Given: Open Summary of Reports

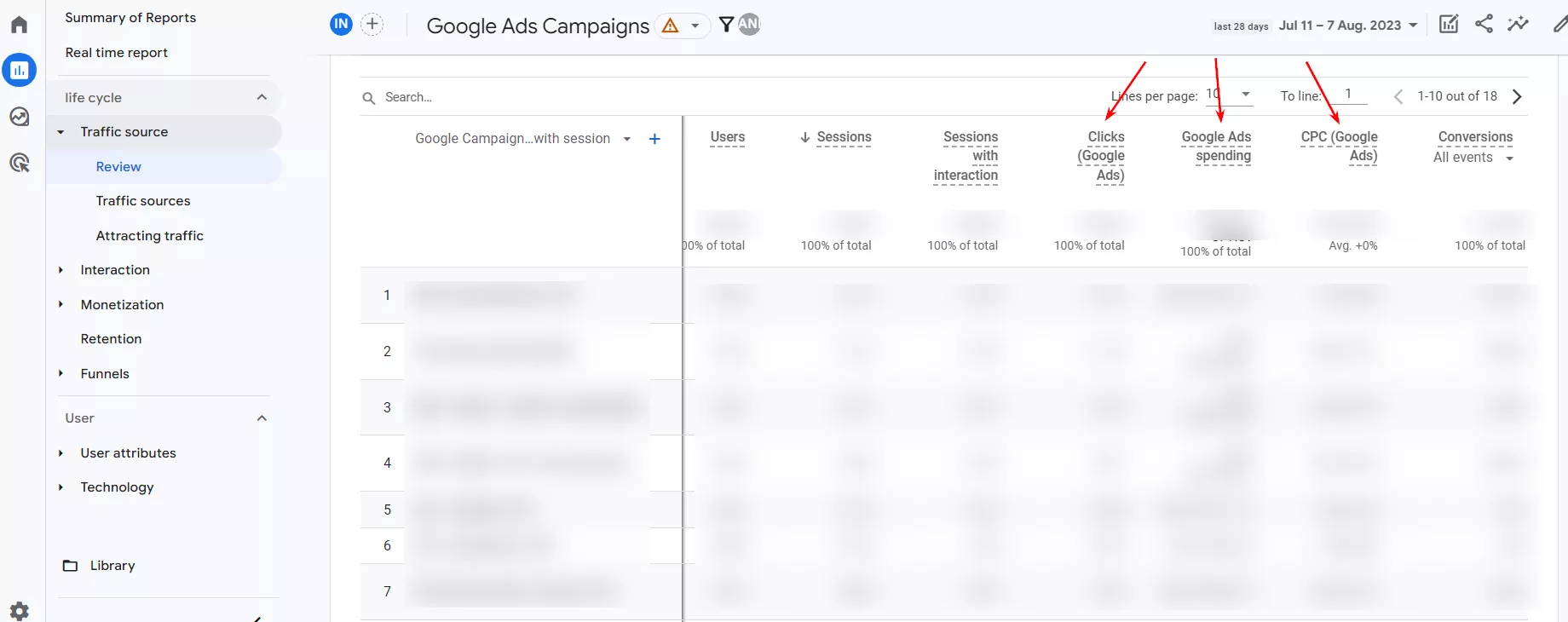Looking at the screenshot, I should pyautogui.click(x=130, y=18).
